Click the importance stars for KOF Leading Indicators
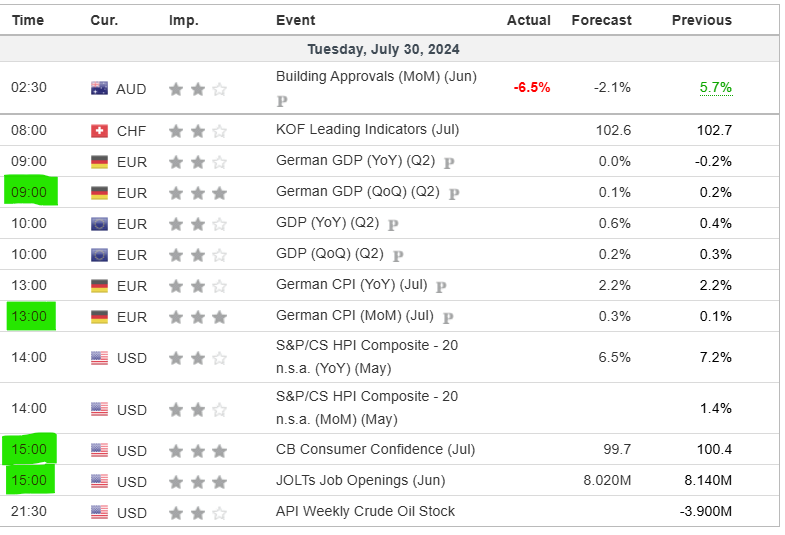 click(x=197, y=130)
